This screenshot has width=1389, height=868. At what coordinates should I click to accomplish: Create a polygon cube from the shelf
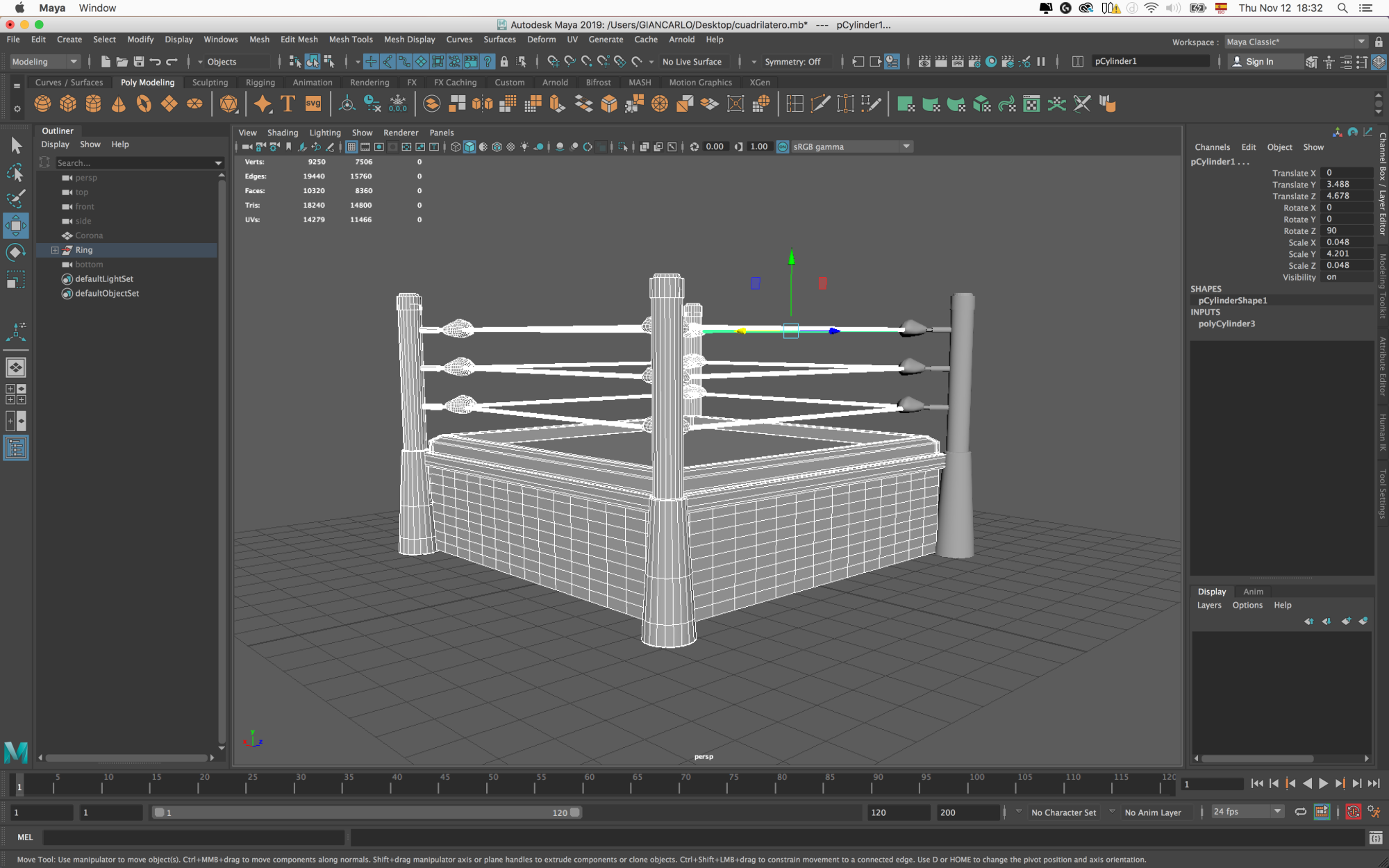[68, 104]
